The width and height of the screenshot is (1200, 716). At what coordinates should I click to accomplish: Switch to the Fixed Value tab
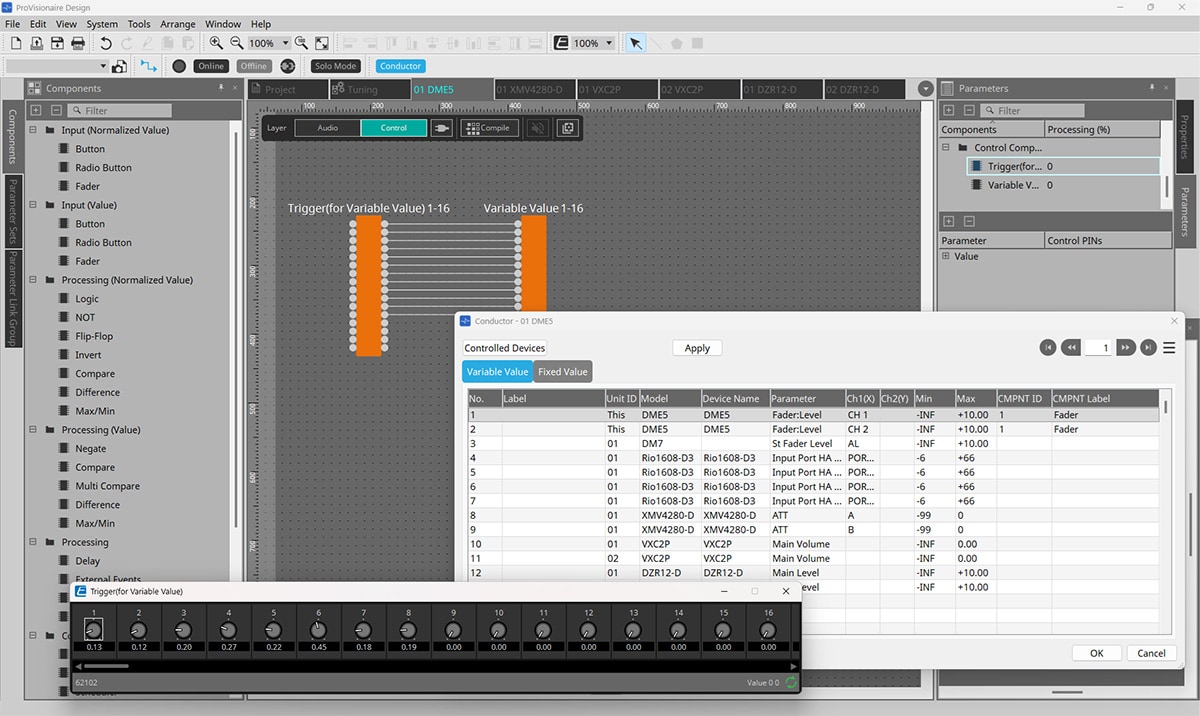pos(562,372)
